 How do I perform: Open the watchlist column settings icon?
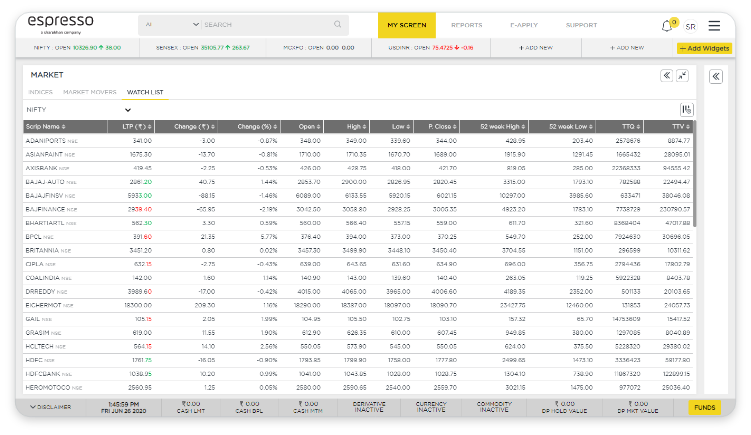pos(687,110)
